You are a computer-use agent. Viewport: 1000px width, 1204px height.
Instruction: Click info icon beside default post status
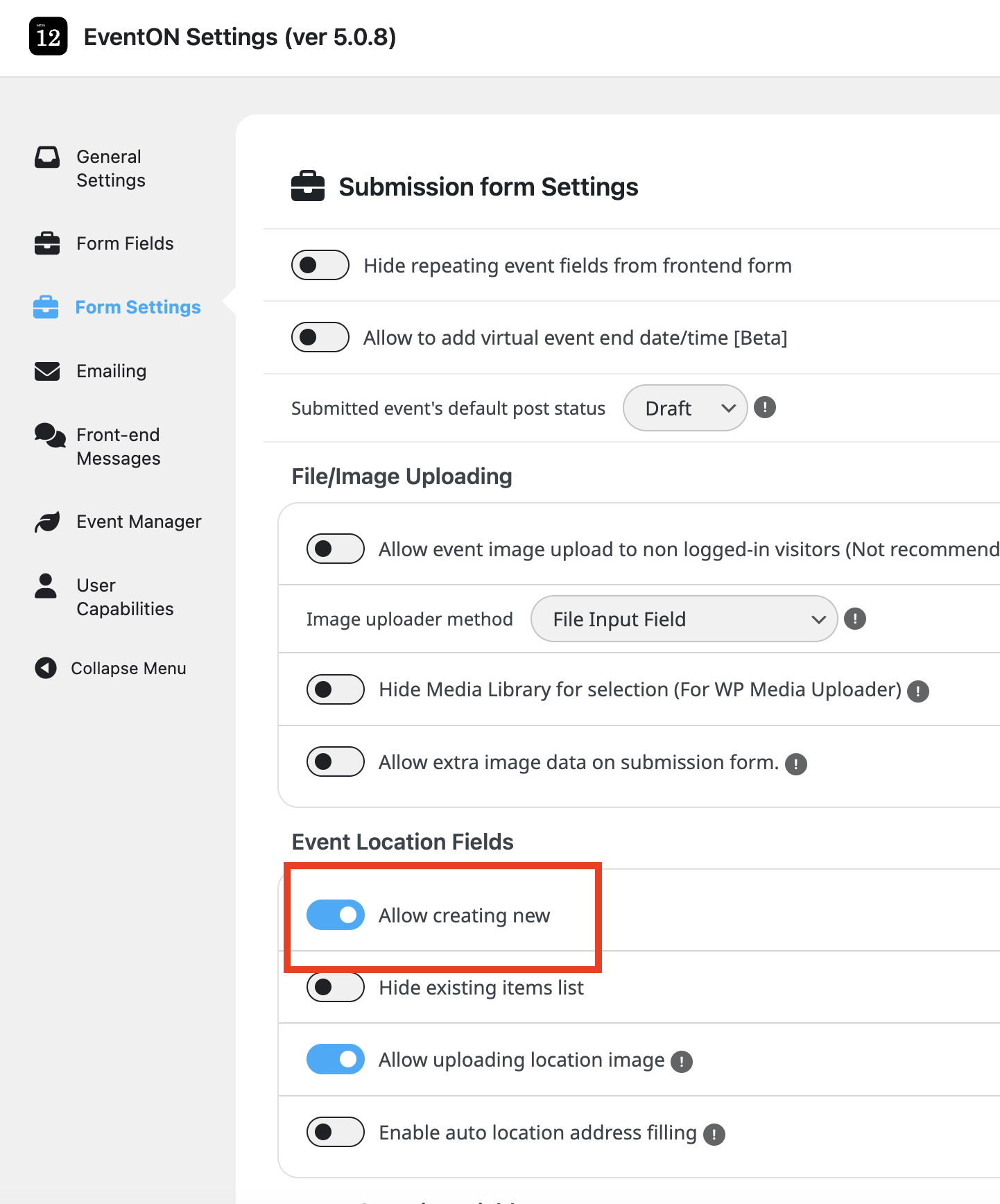[x=764, y=407]
